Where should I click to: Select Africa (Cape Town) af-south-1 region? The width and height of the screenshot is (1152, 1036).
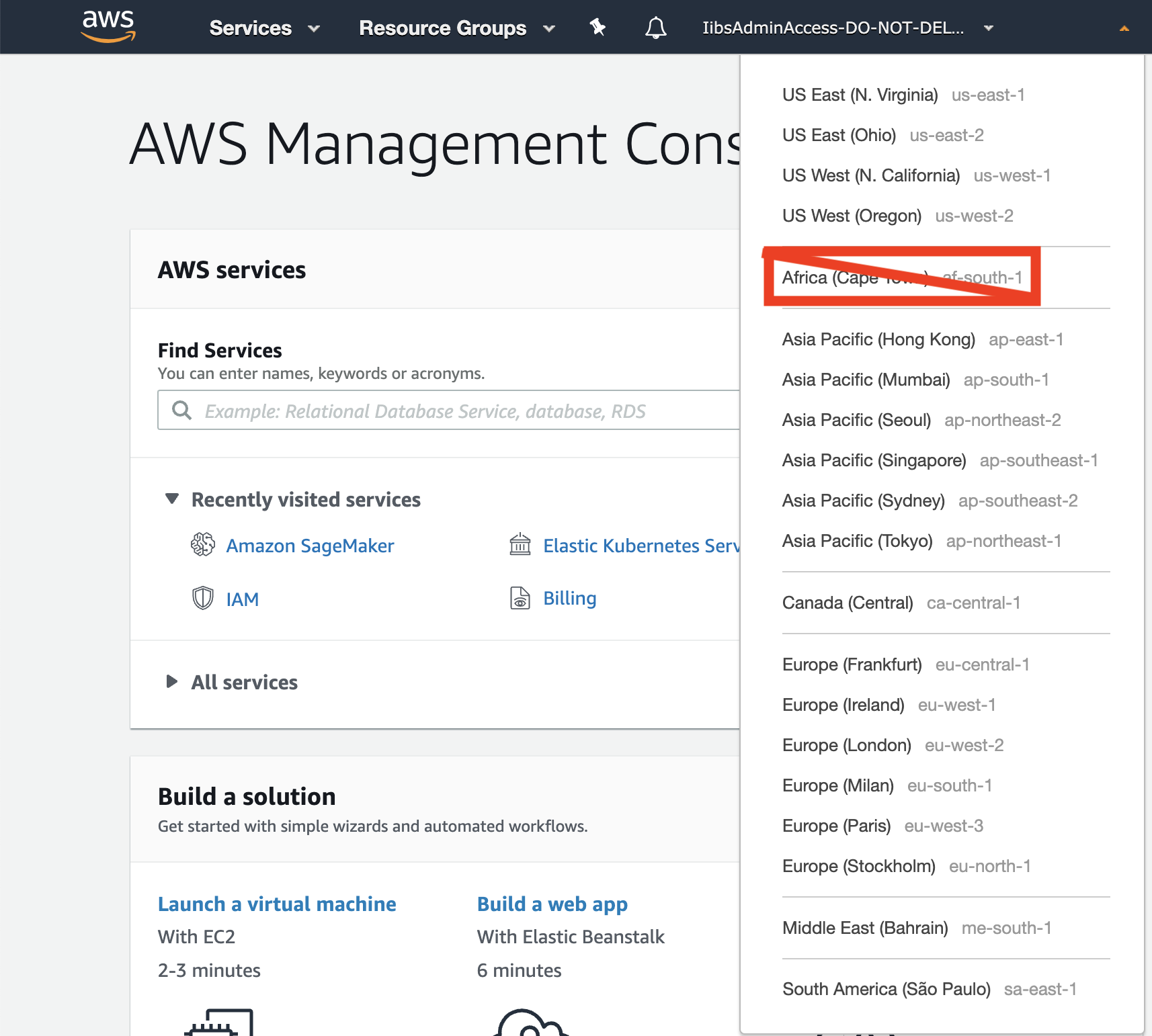(x=902, y=277)
